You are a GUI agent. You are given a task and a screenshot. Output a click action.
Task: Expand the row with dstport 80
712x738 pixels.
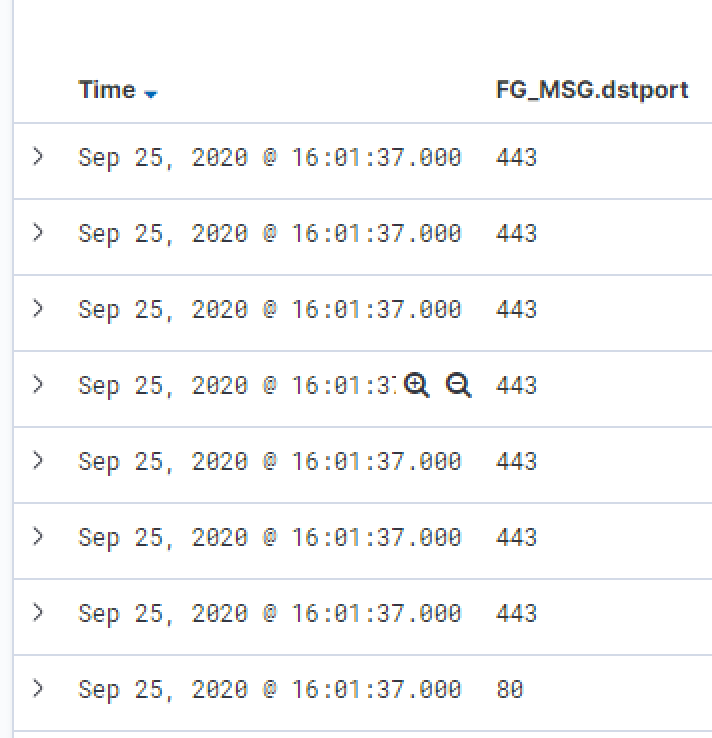click(x=38, y=688)
